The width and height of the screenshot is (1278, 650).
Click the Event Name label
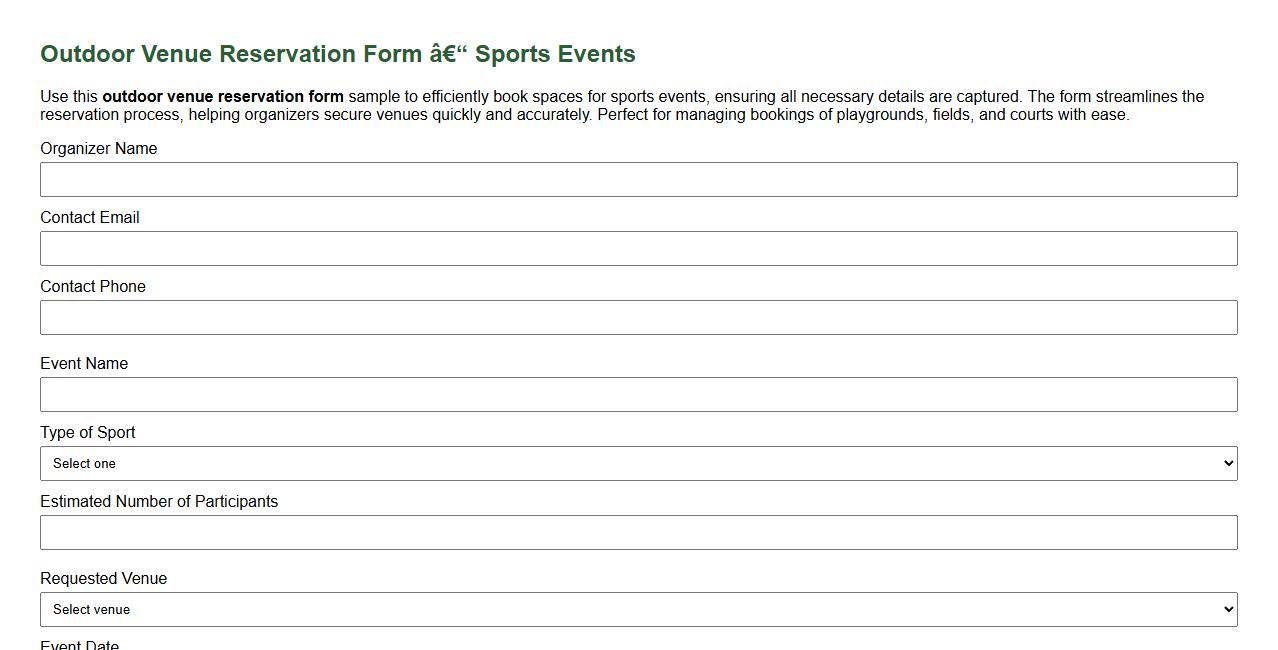(x=84, y=363)
